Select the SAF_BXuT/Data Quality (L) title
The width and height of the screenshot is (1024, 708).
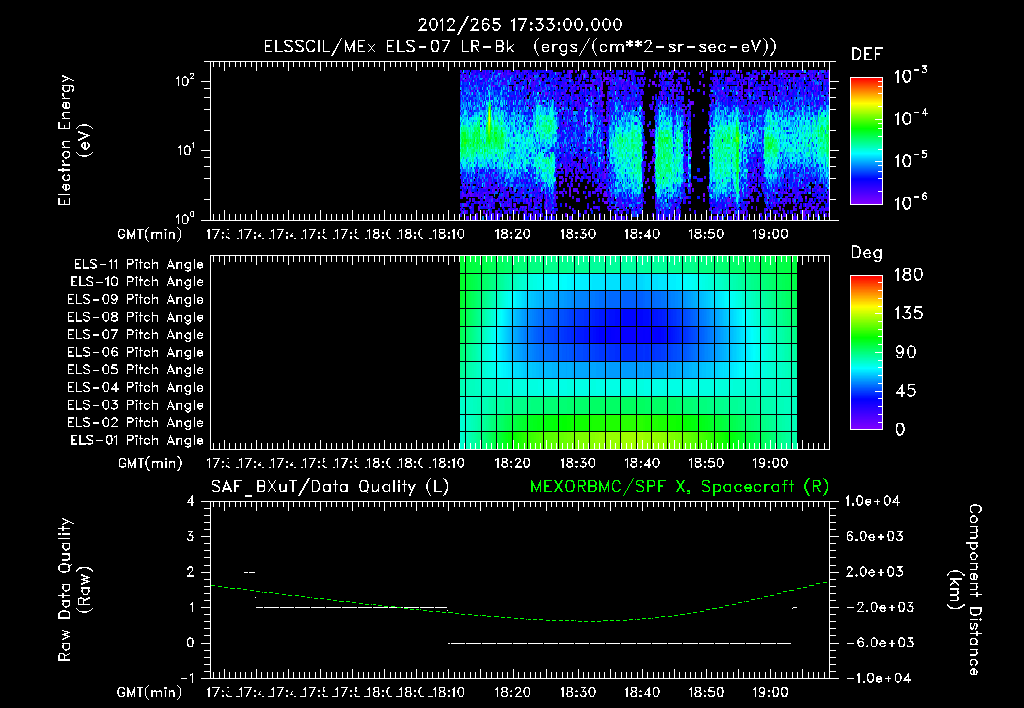[330, 487]
